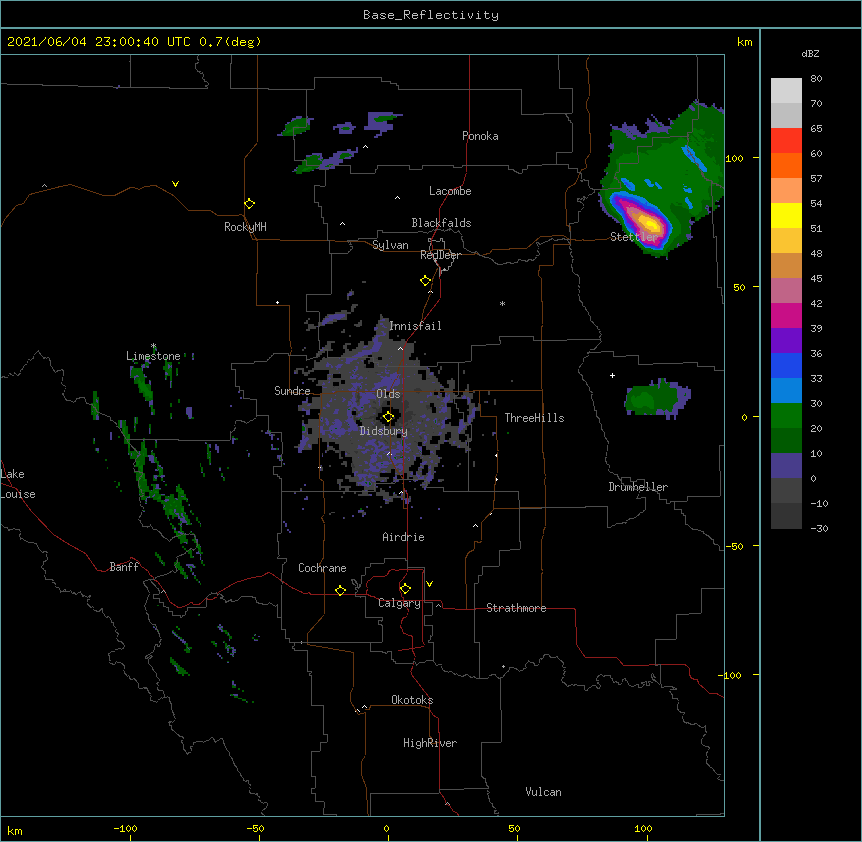The height and width of the screenshot is (842, 862).
Task: Click the Lacombe city label
Action: (x=450, y=191)
